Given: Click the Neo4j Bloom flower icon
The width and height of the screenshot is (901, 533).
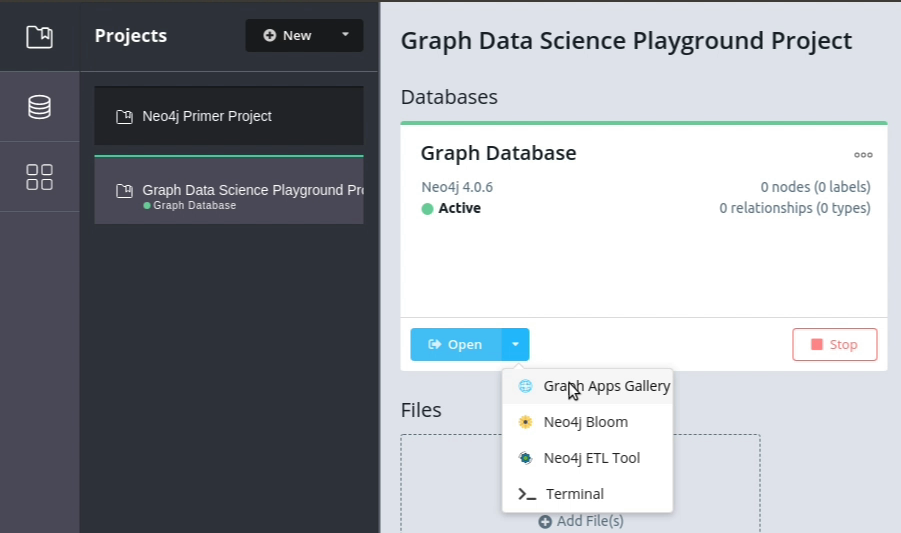Looking at the screenshot, I should tap(525, 422).
